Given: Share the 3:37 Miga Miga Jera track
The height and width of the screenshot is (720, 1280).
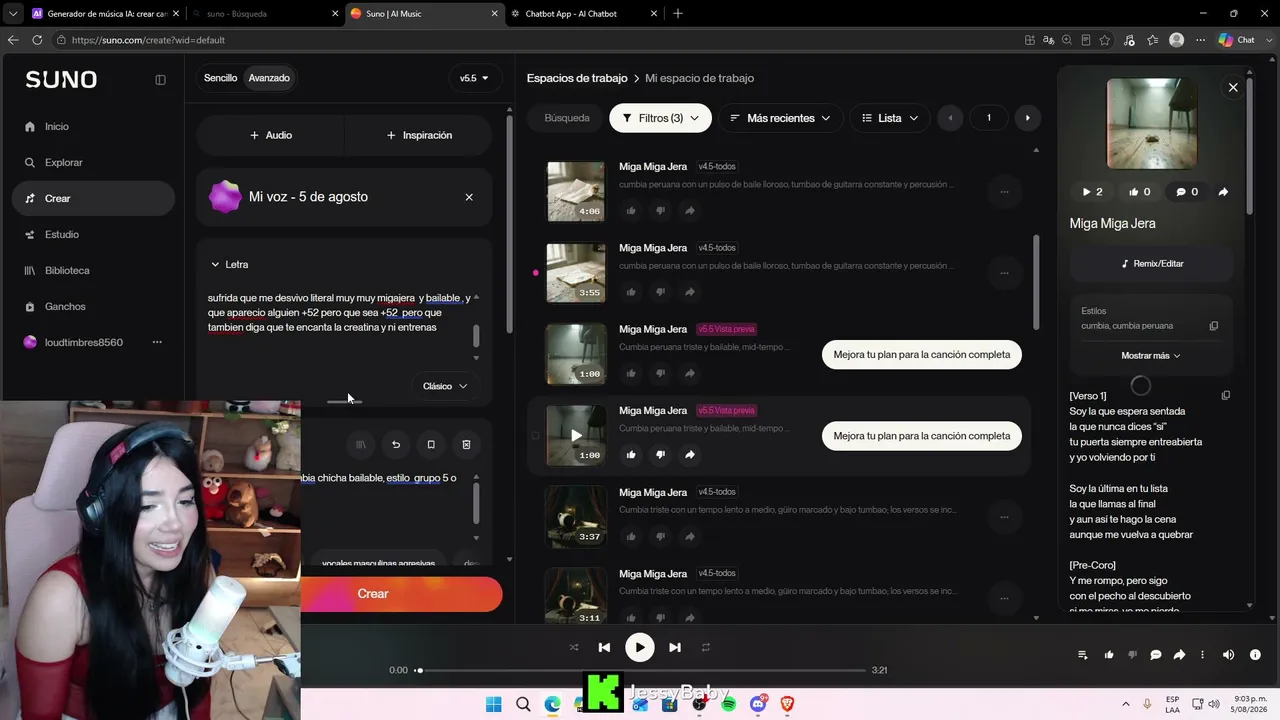Looking at the screenshot, I should (690, 536).
